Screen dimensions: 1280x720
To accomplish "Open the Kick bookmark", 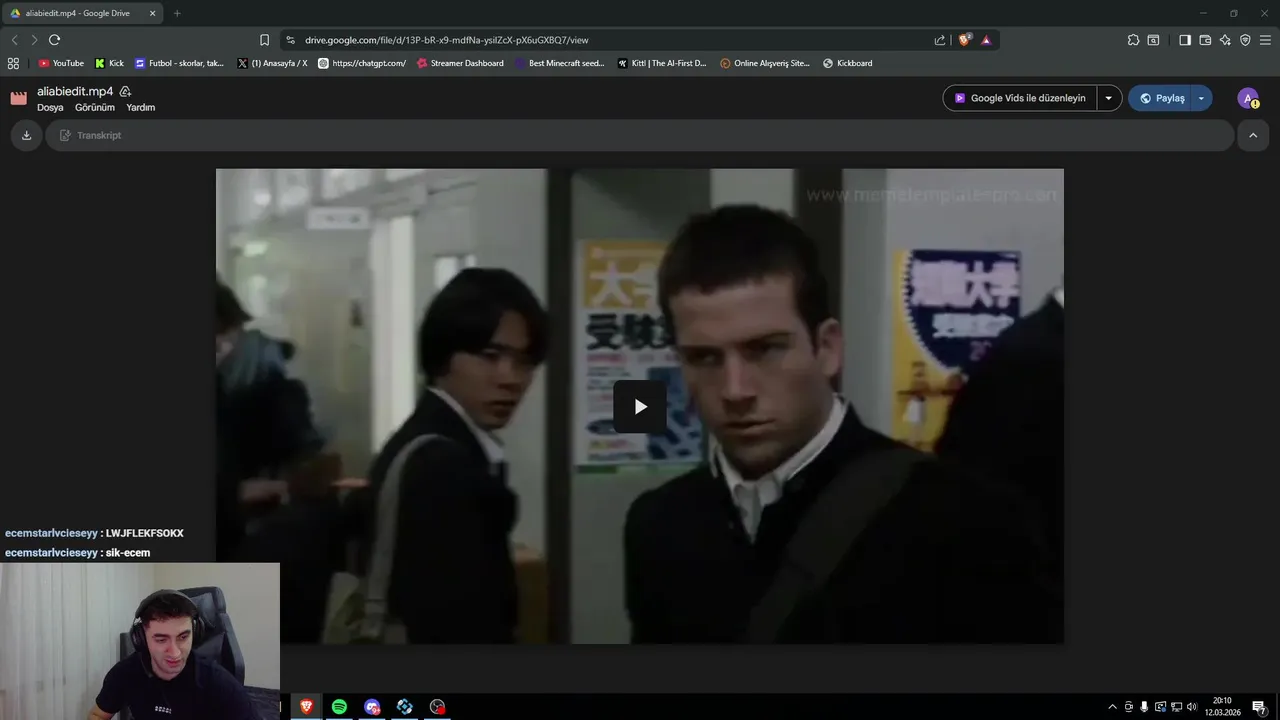I will click(x=109, y=63).
